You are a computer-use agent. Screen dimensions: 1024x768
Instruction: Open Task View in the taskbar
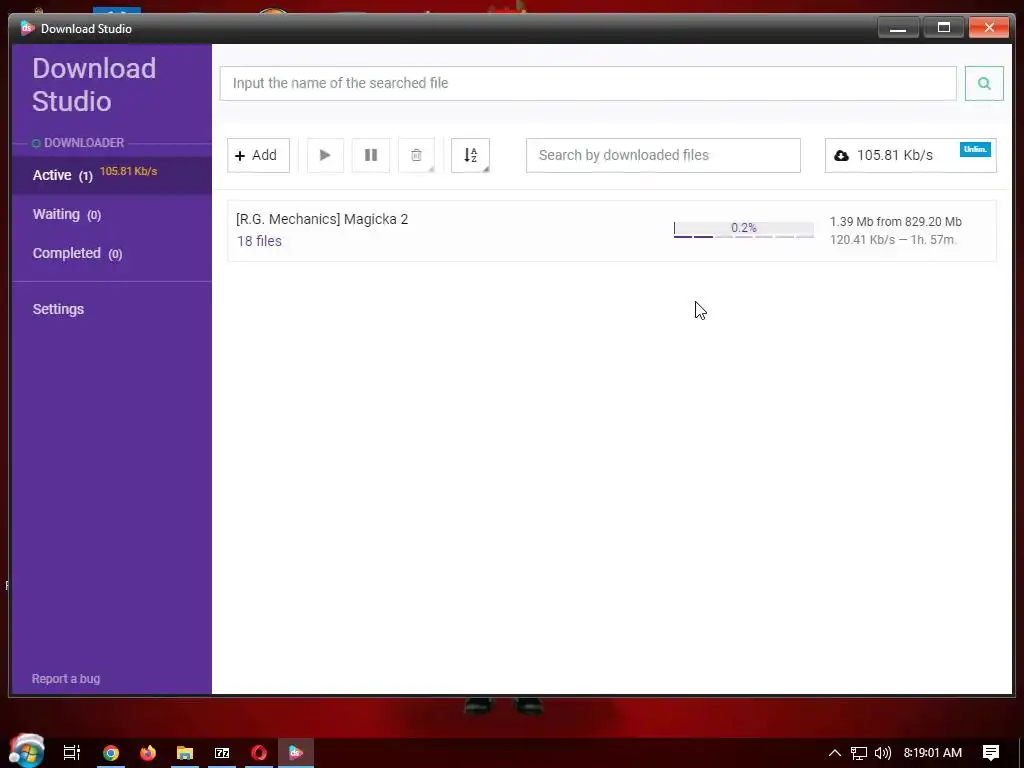click(x=72, y=753)
